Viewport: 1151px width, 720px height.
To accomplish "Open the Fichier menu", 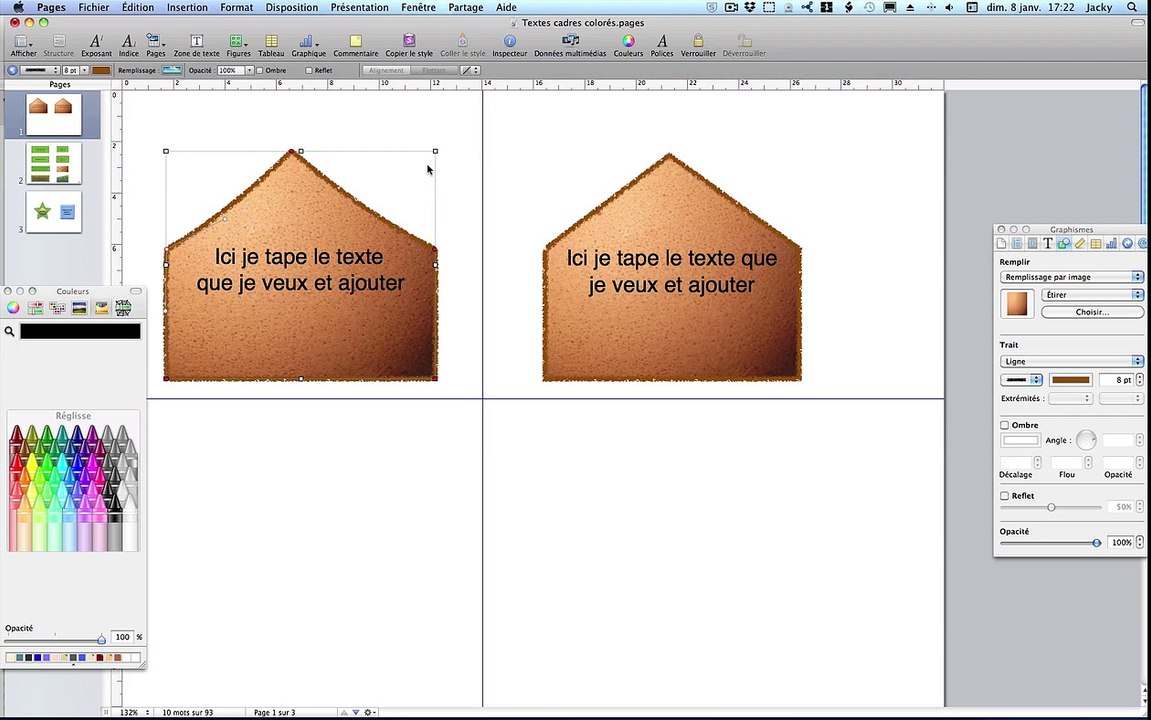I will pos(94,7).
